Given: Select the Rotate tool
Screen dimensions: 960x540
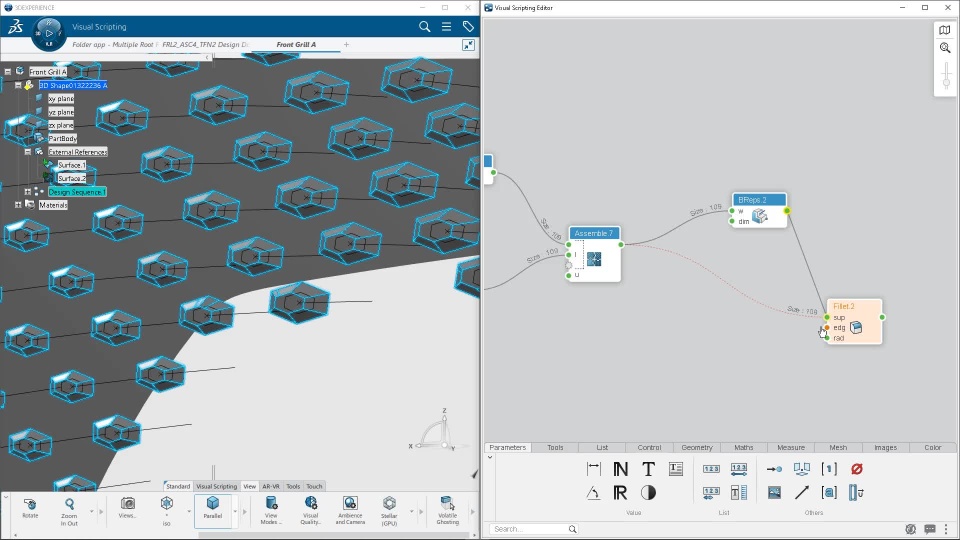Looking at the screenshot, I should click(30, 508).
